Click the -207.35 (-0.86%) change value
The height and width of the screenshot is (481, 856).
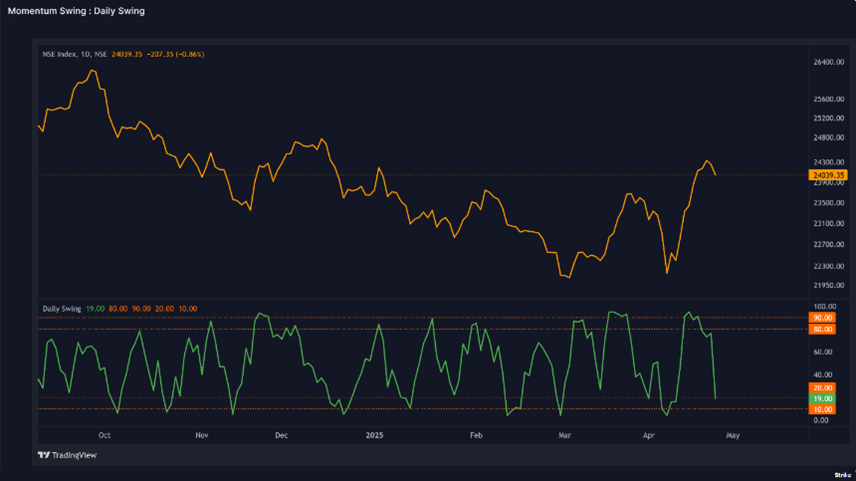tap(174, 53)
